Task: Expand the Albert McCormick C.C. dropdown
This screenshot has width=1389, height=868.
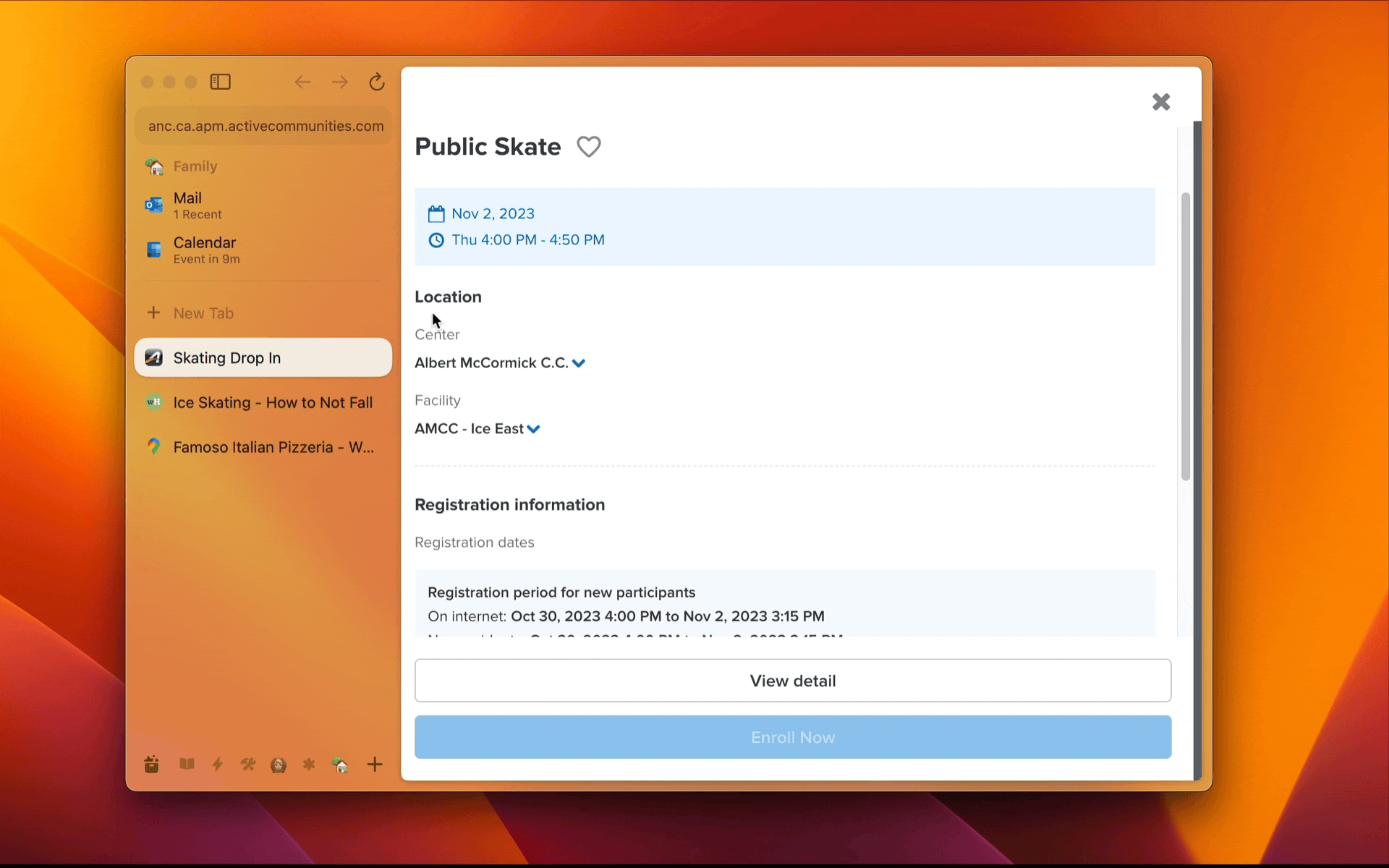Action: 579,362
